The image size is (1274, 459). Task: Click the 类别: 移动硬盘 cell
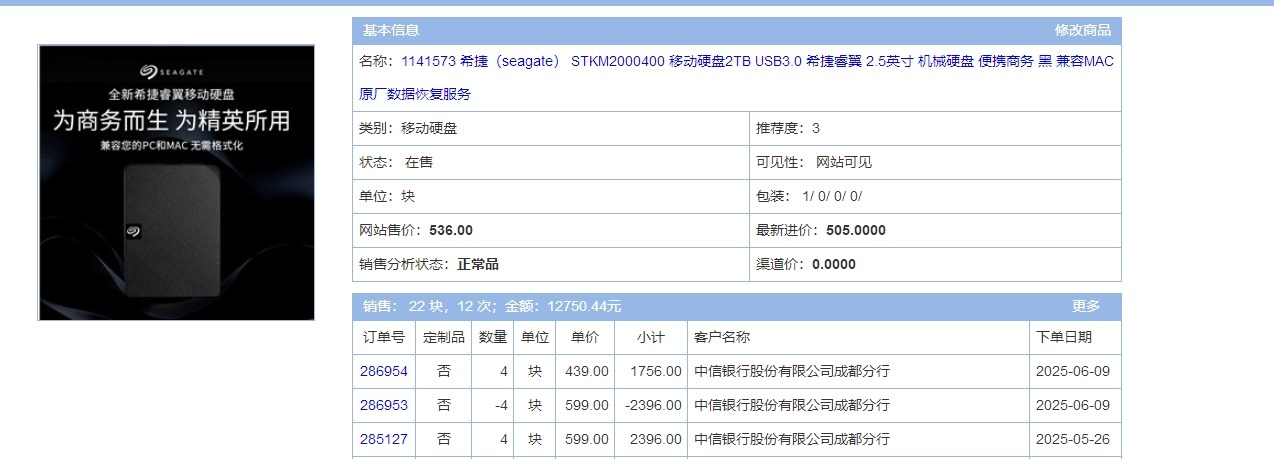tap(551, 128)
